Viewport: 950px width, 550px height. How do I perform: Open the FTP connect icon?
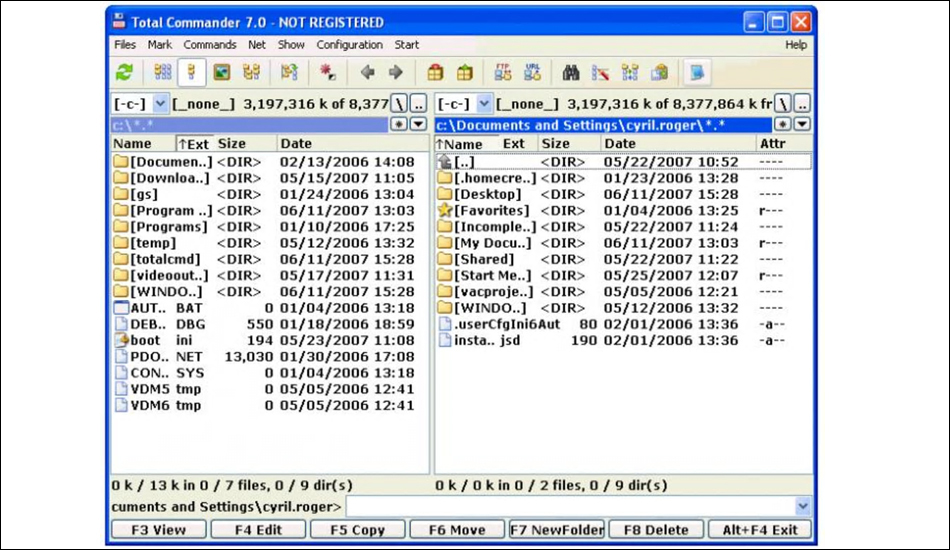tap(503, 73)
